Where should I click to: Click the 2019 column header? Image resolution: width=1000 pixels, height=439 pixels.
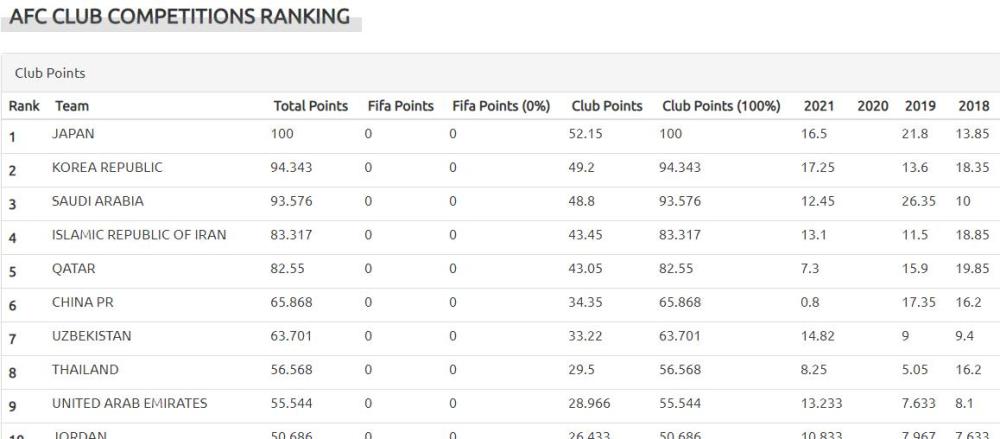coord(920,106)
